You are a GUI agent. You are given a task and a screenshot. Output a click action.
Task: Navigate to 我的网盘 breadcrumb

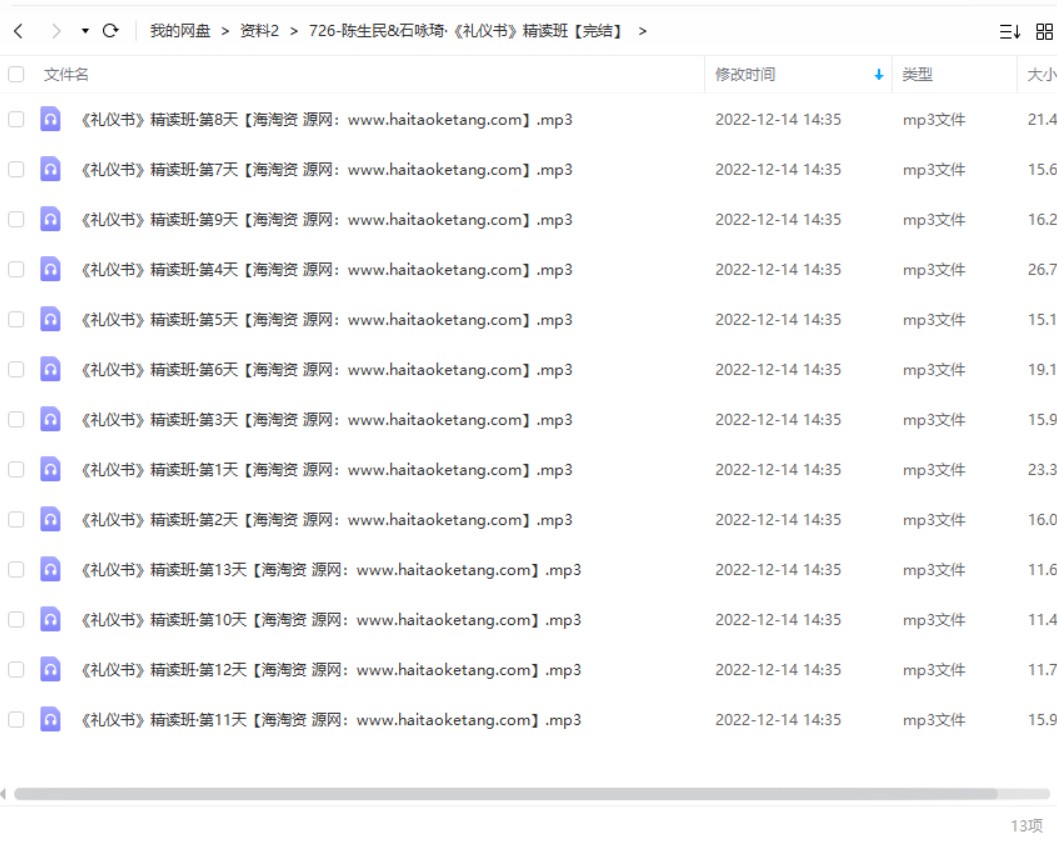click(180, 31)
